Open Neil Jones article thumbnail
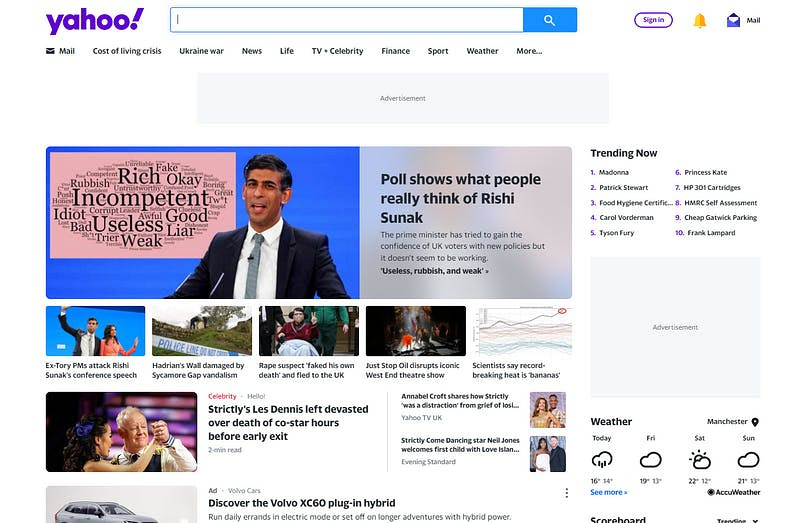The width and height of the screenshot is (800, 523). [x=547, y=454]
